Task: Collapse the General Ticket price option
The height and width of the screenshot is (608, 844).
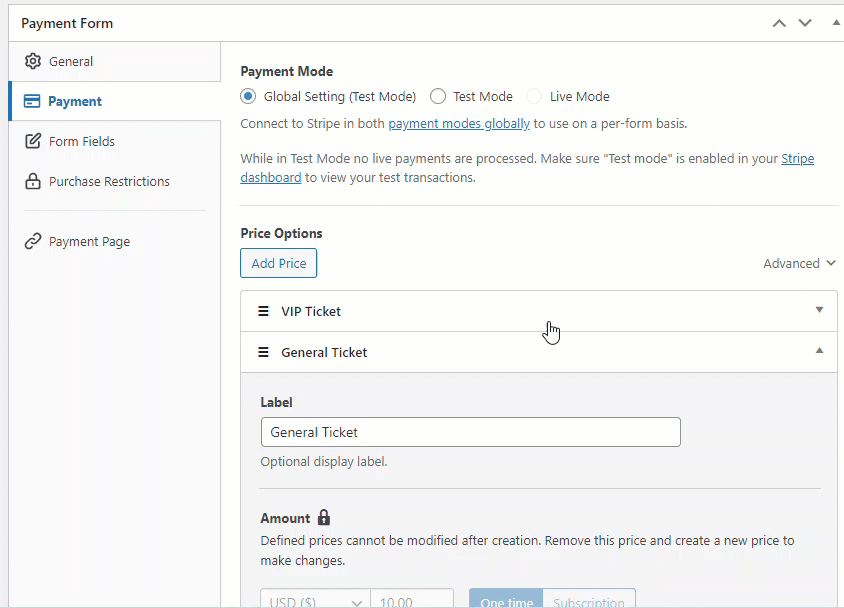Action: pyautogui.click(x=819, y=352)
